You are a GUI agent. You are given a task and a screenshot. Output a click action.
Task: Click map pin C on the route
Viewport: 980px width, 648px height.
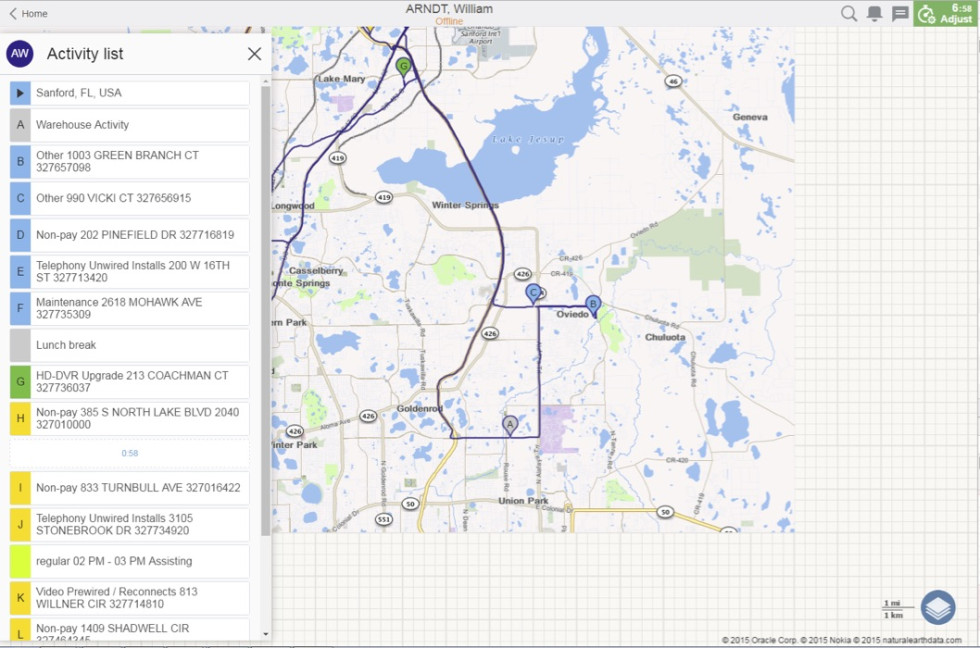(x=533, y=292)
